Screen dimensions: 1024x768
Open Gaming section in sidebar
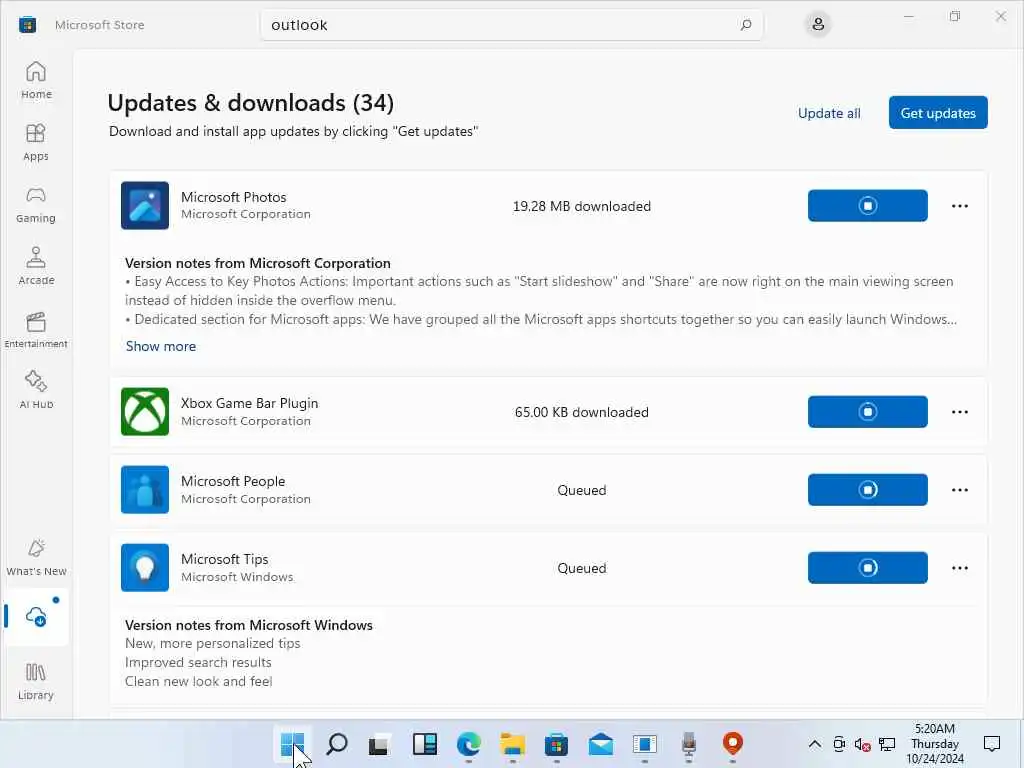tap(36, 204)
